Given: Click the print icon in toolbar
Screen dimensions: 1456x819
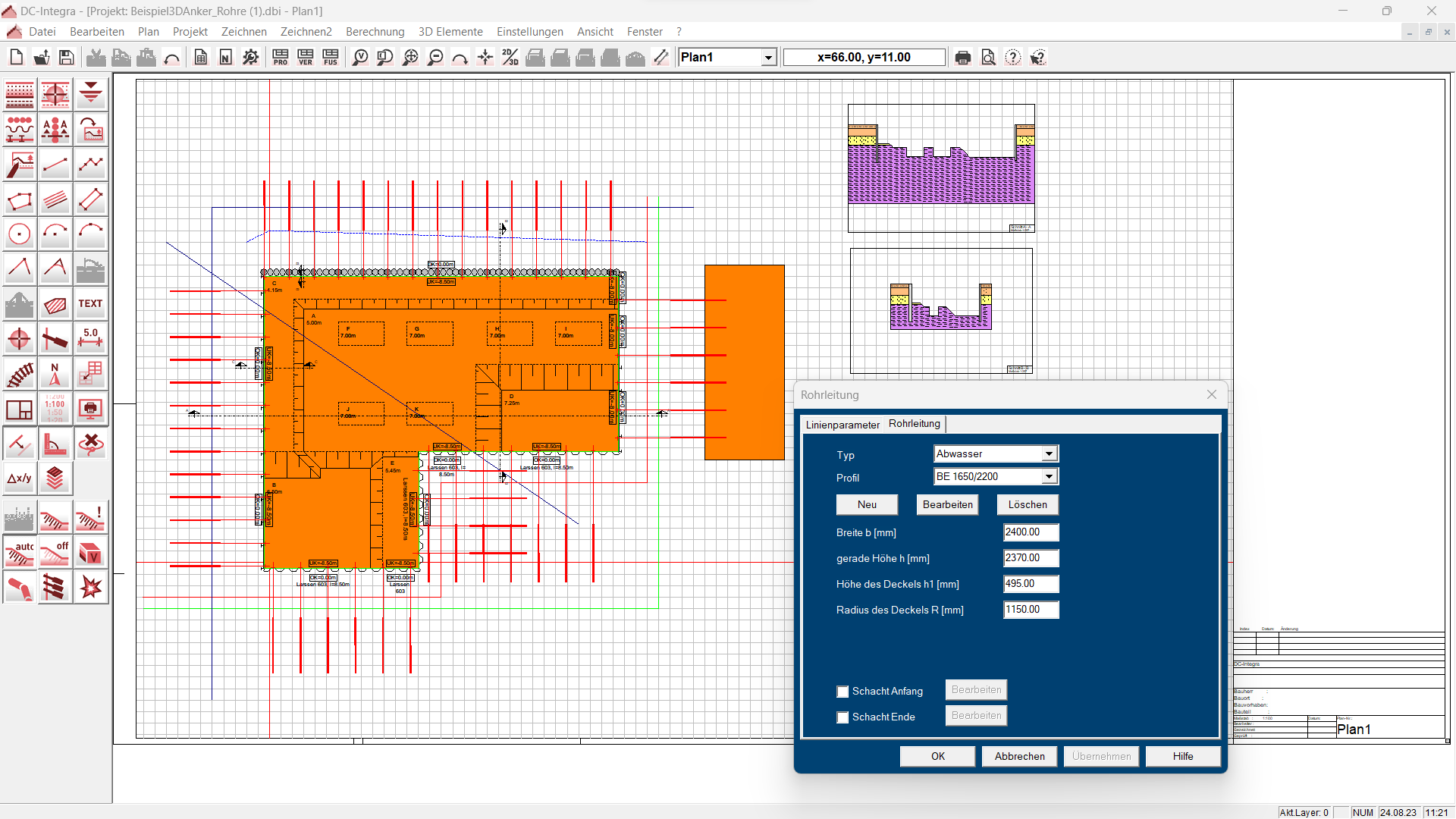Looking at the screenshot, I should click(963, 58).
